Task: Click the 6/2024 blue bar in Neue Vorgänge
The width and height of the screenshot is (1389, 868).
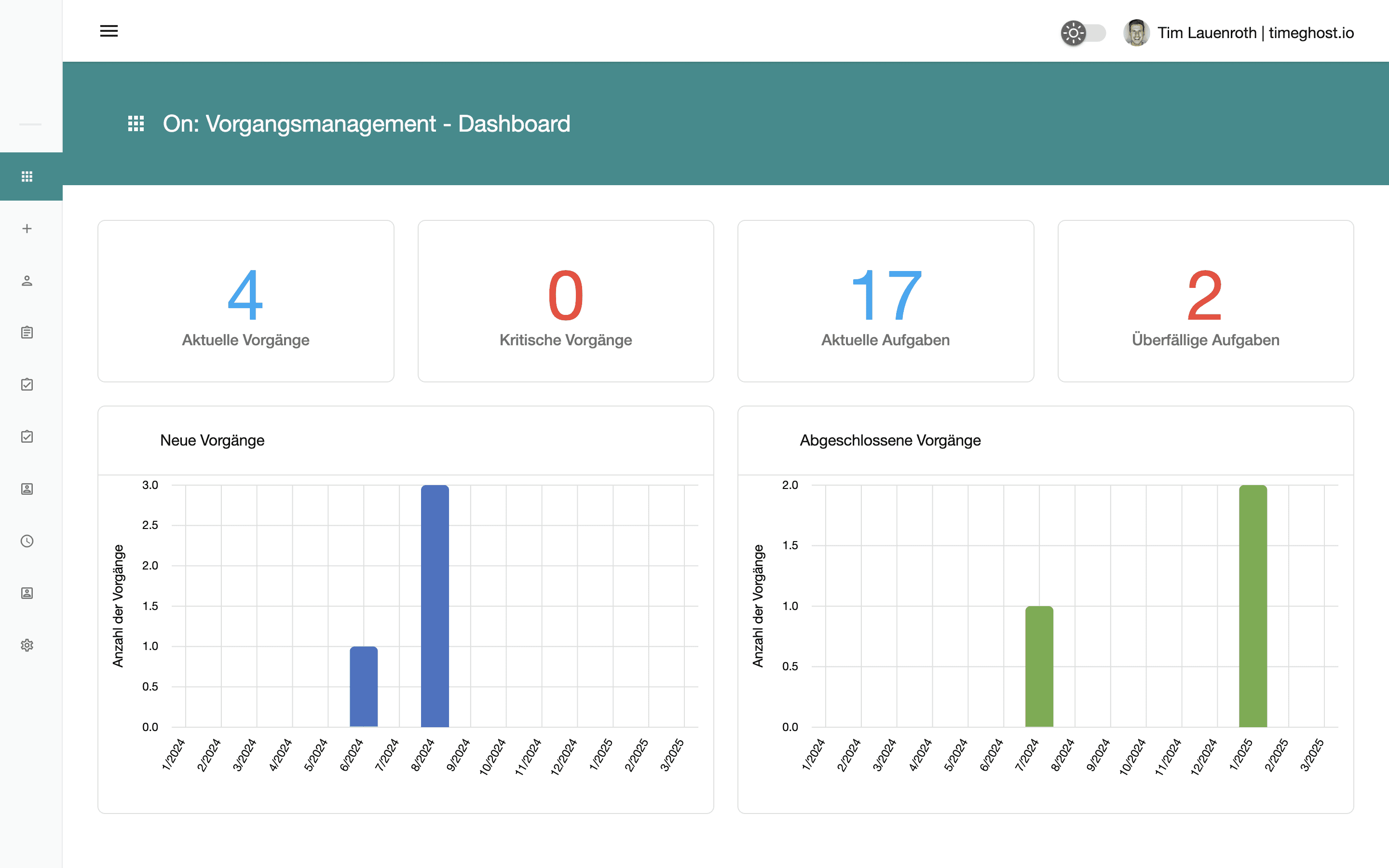Action: click(363, 687)
